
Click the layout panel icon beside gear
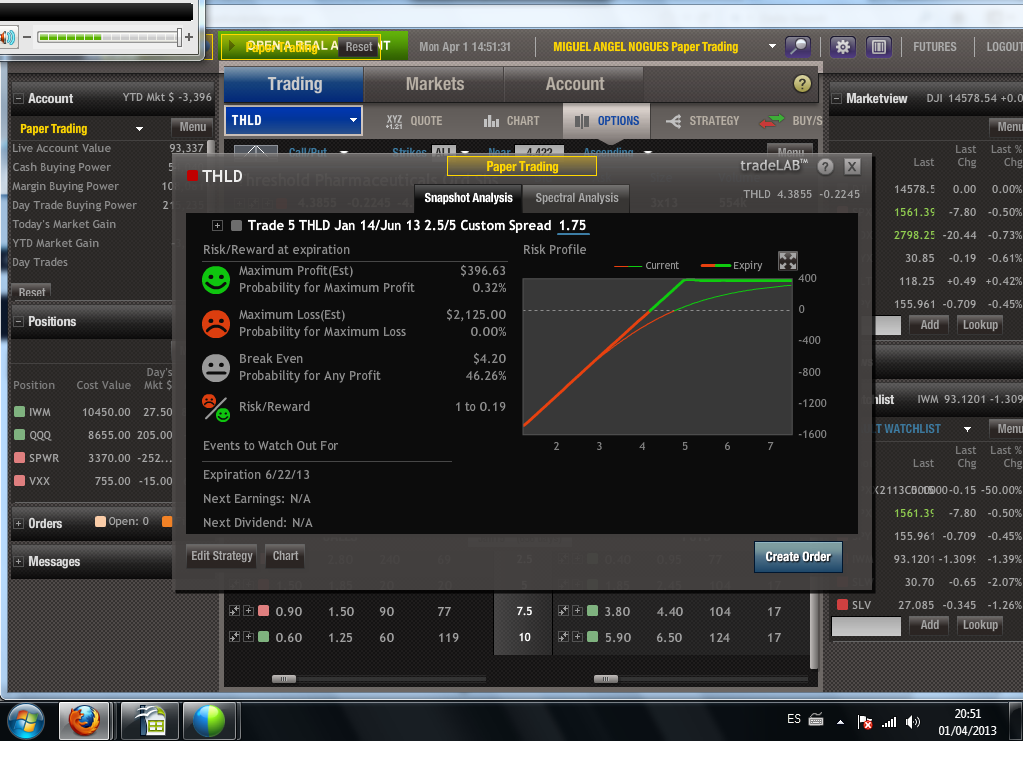(879, 46)
